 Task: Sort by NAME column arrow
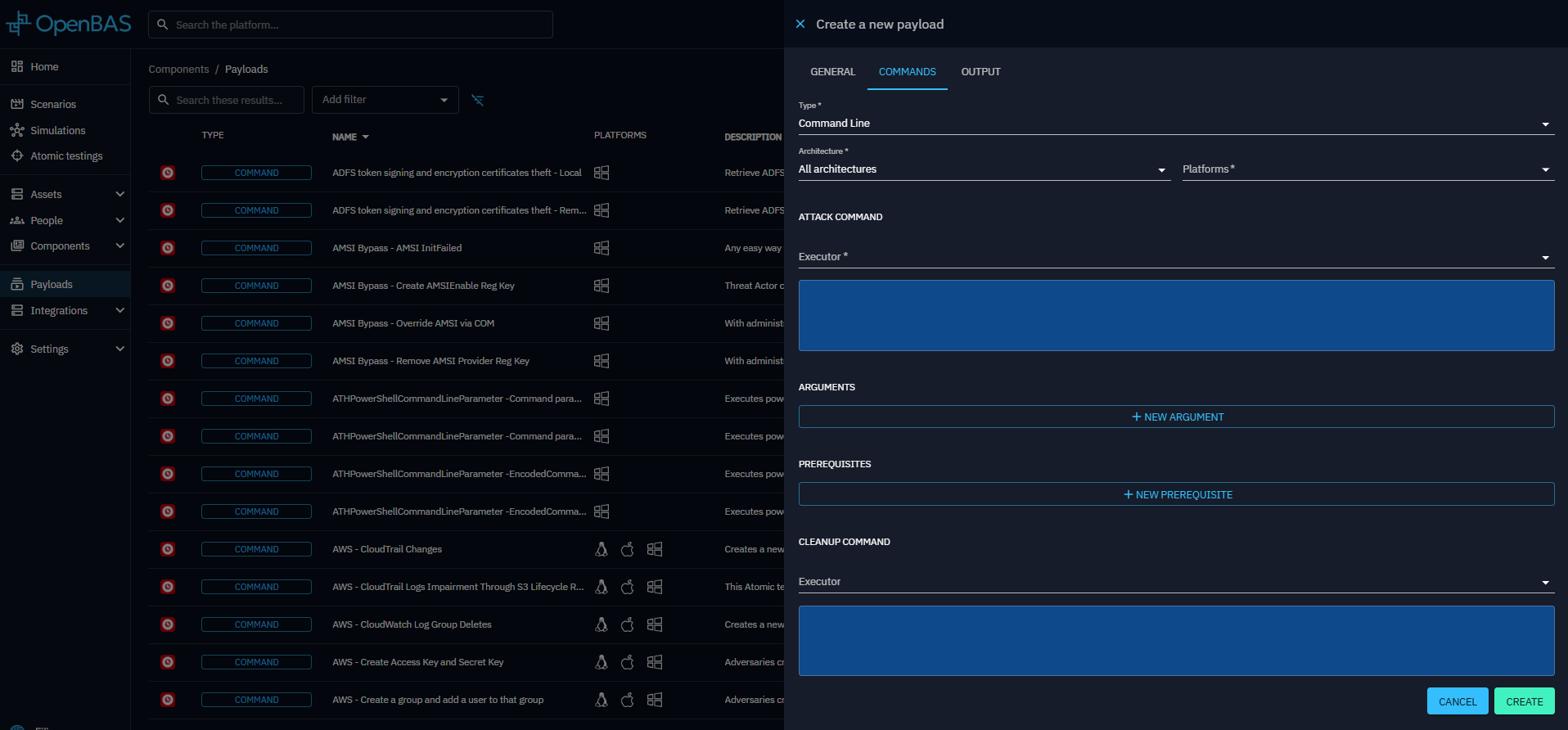pyautogui.click(x=366, y=137)
